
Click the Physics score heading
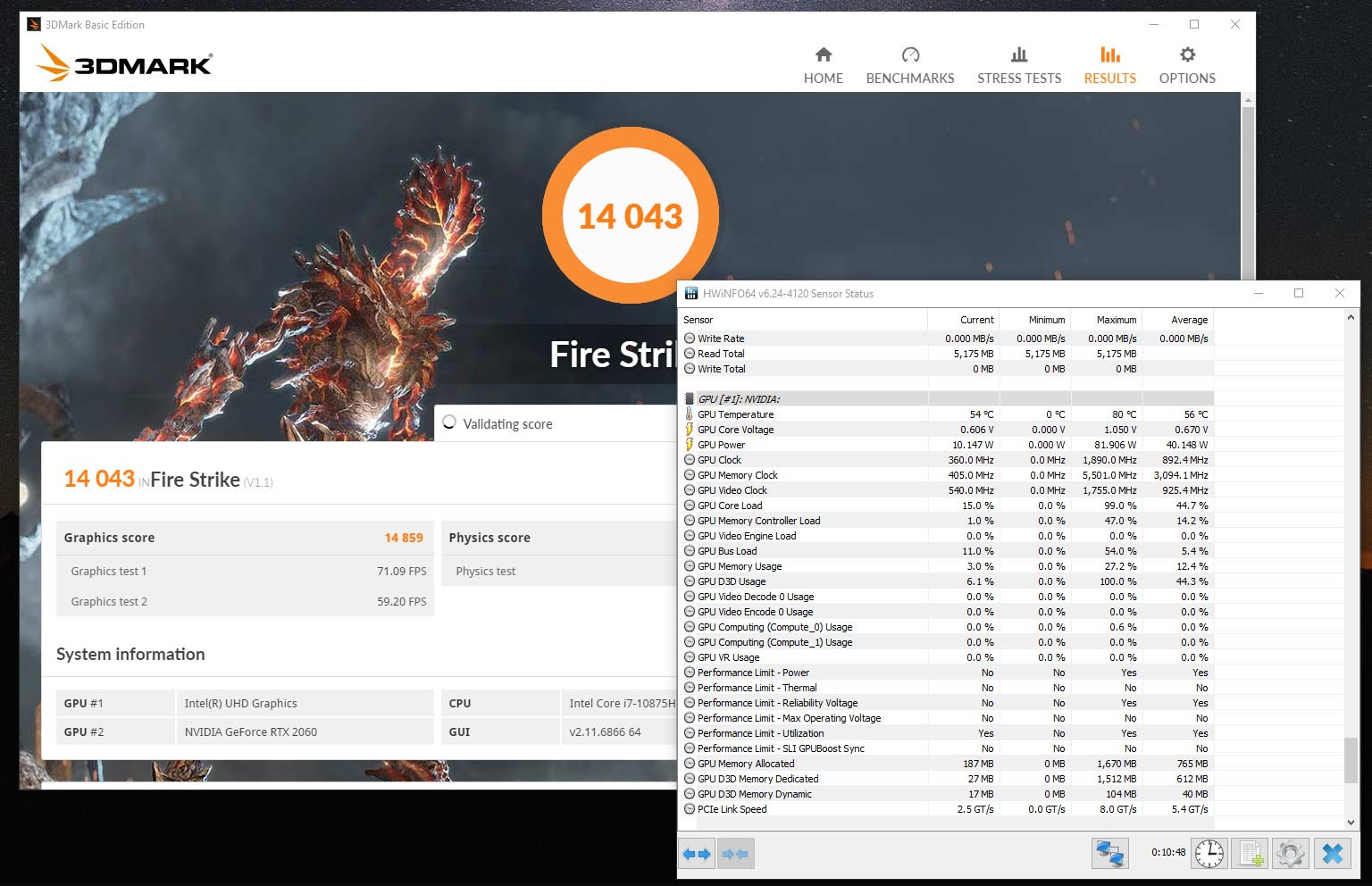pyautogui.click(x=489, y=538)
